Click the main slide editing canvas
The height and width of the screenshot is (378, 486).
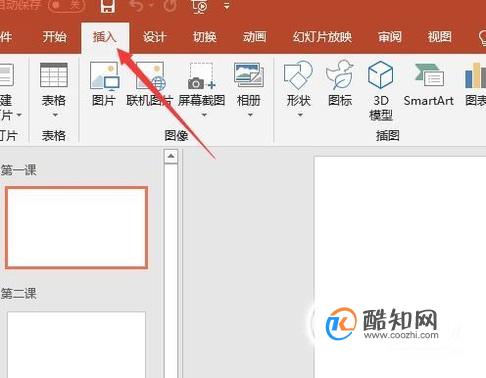point(400,267)
